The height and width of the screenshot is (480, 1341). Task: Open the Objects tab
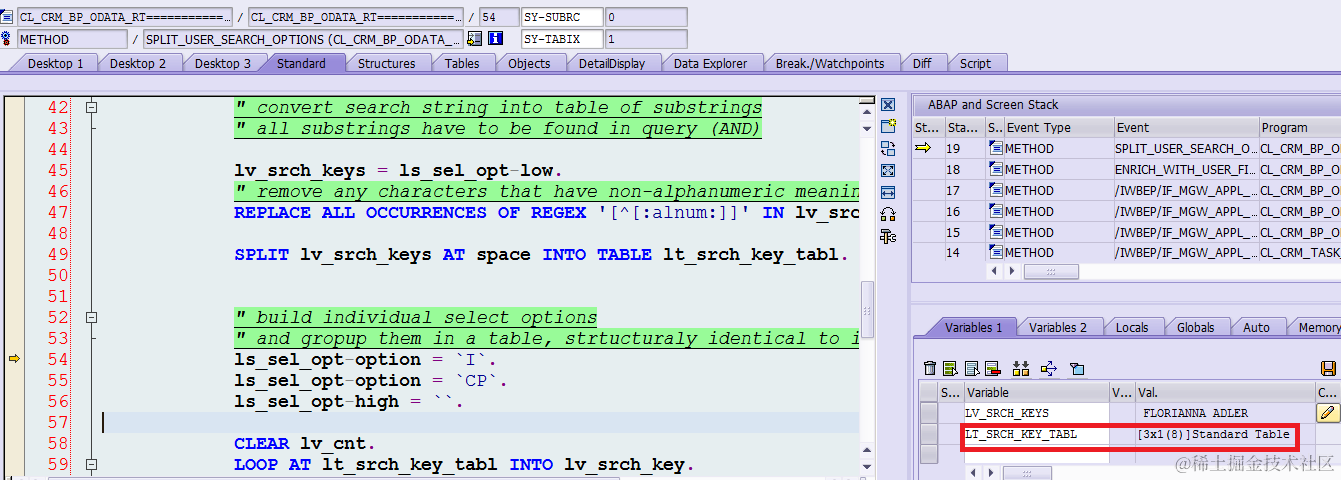(x=529, y=63)
